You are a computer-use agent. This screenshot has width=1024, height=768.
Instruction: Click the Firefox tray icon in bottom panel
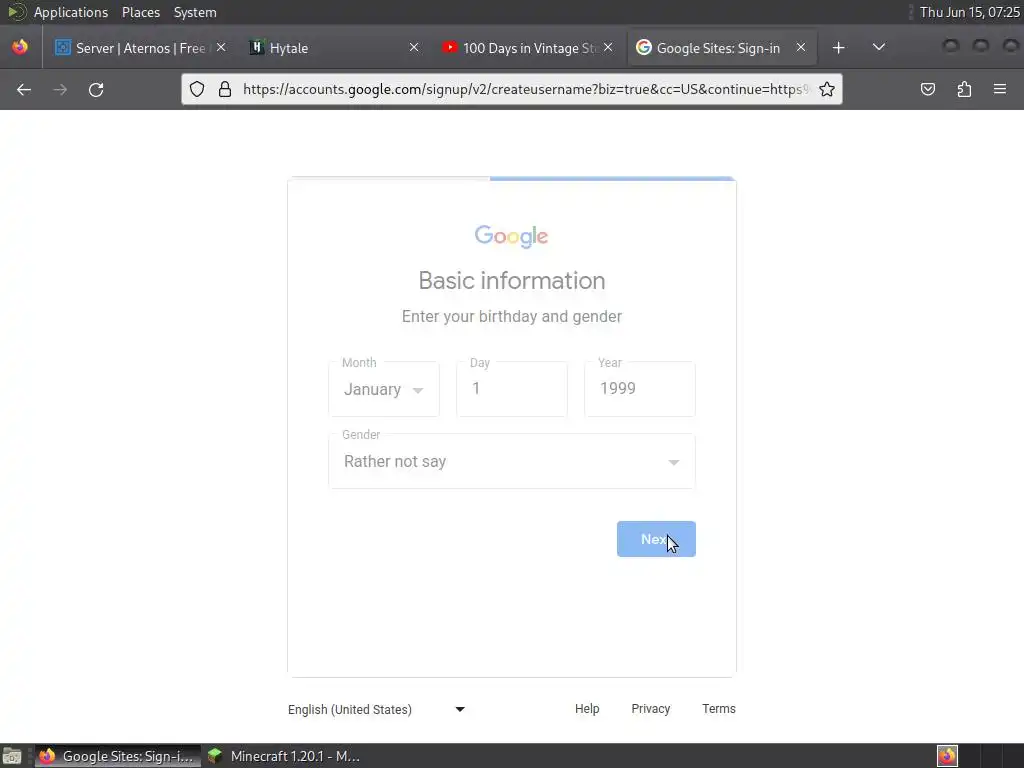pos(947,756)
